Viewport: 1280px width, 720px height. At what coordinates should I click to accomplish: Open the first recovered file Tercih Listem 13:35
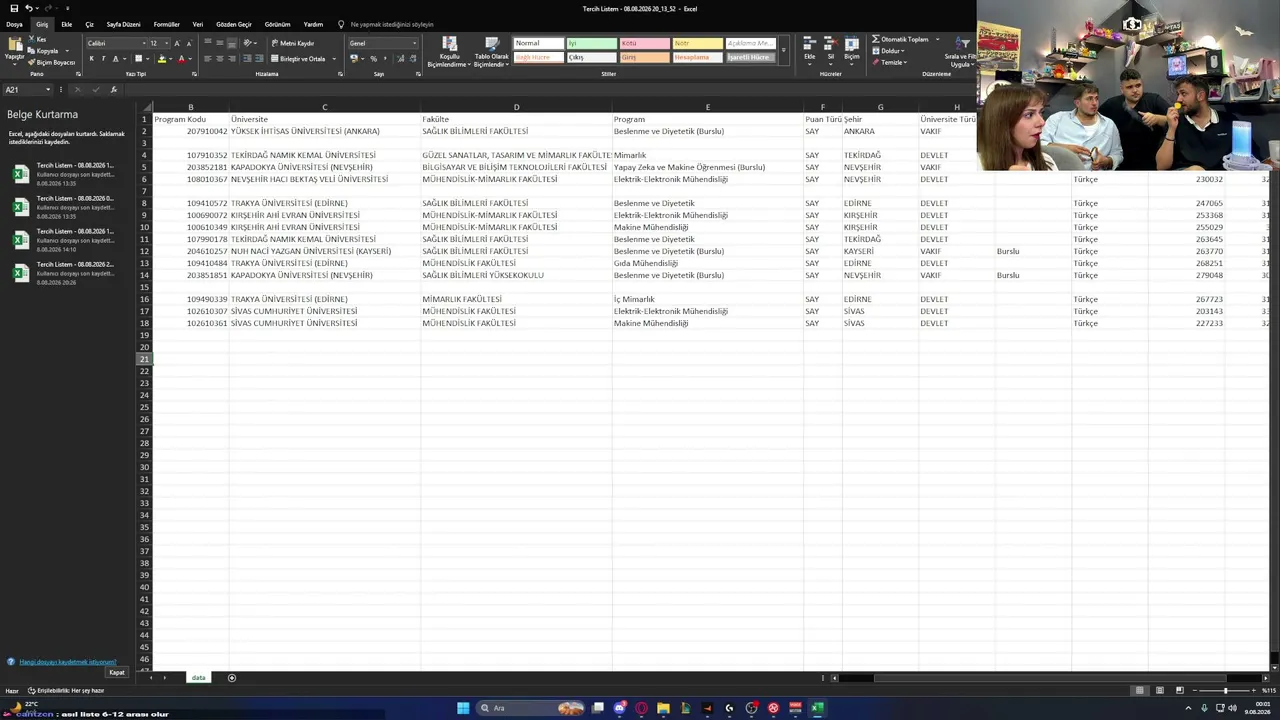click(66, 174)
